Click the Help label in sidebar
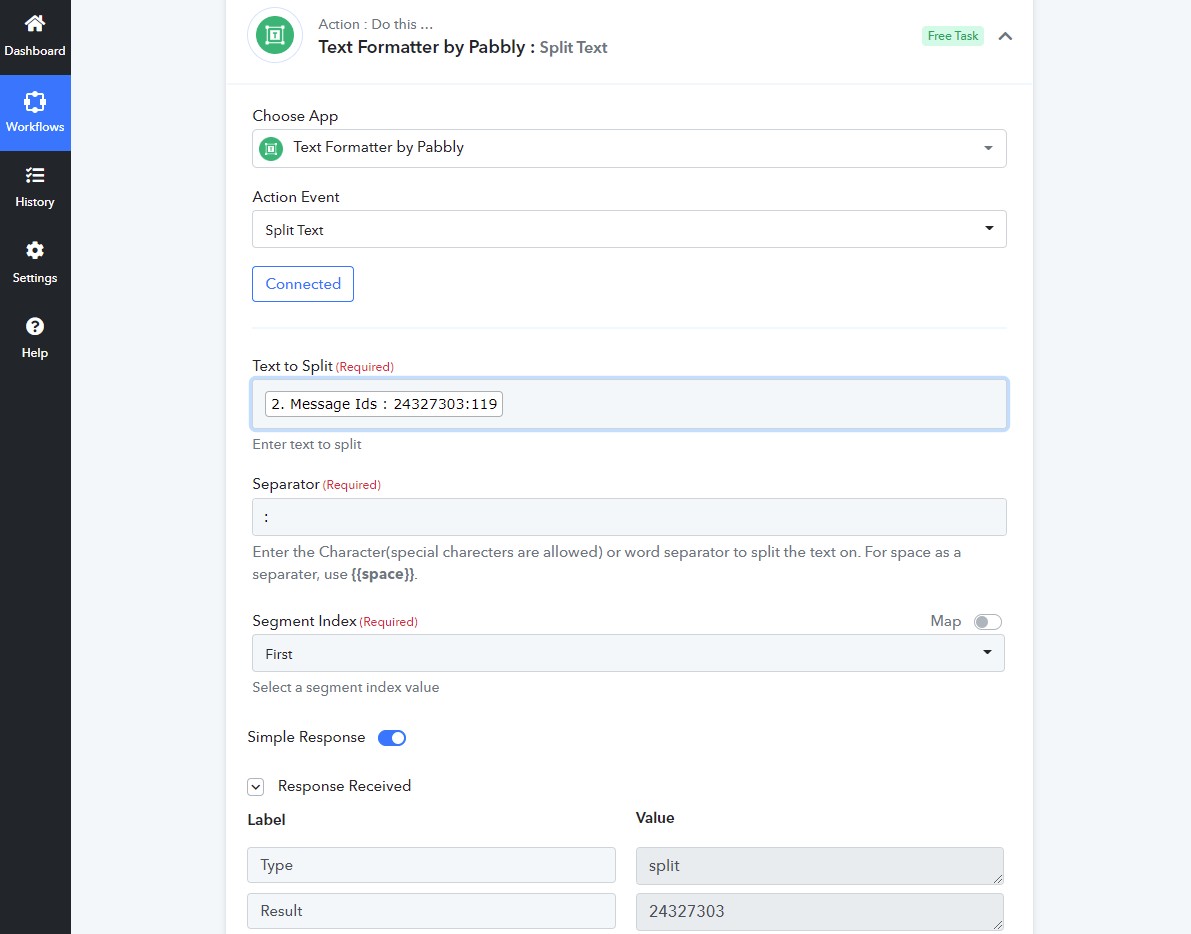 35,353
